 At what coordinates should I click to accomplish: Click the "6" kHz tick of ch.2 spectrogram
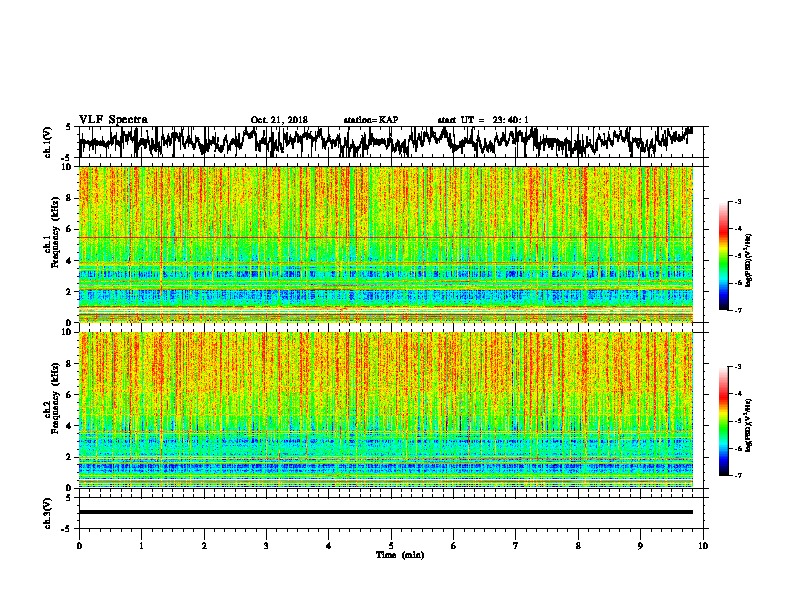point(70,395)
